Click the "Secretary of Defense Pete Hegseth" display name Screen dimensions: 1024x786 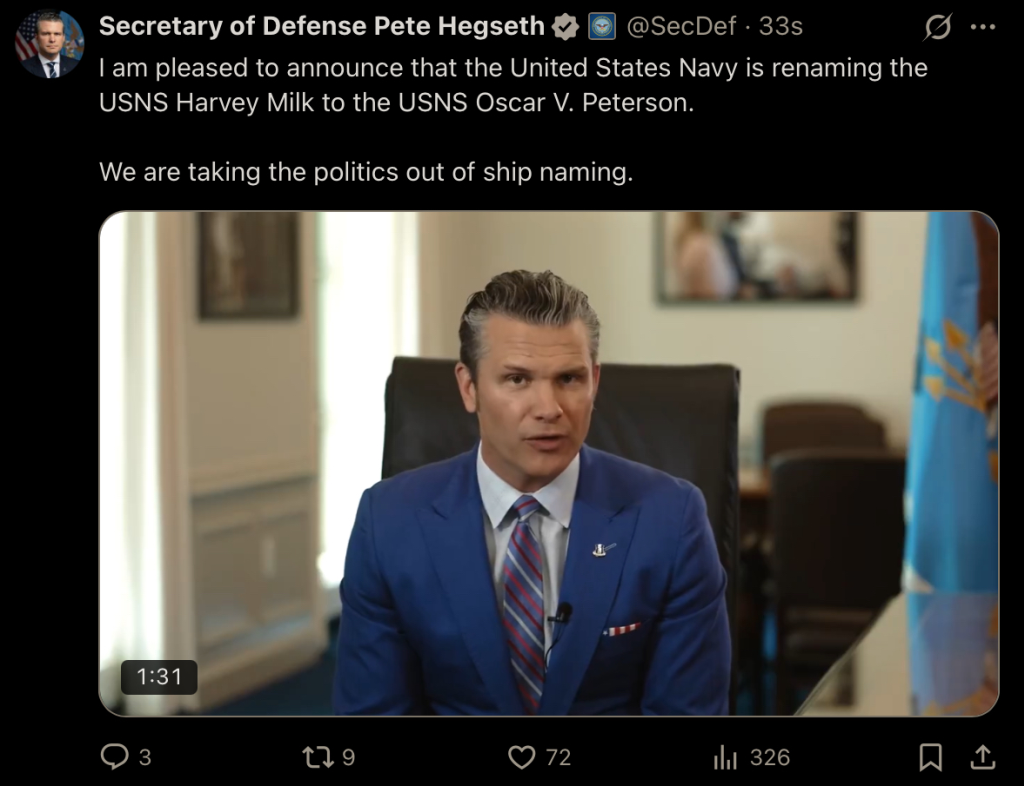coord(322,27)
